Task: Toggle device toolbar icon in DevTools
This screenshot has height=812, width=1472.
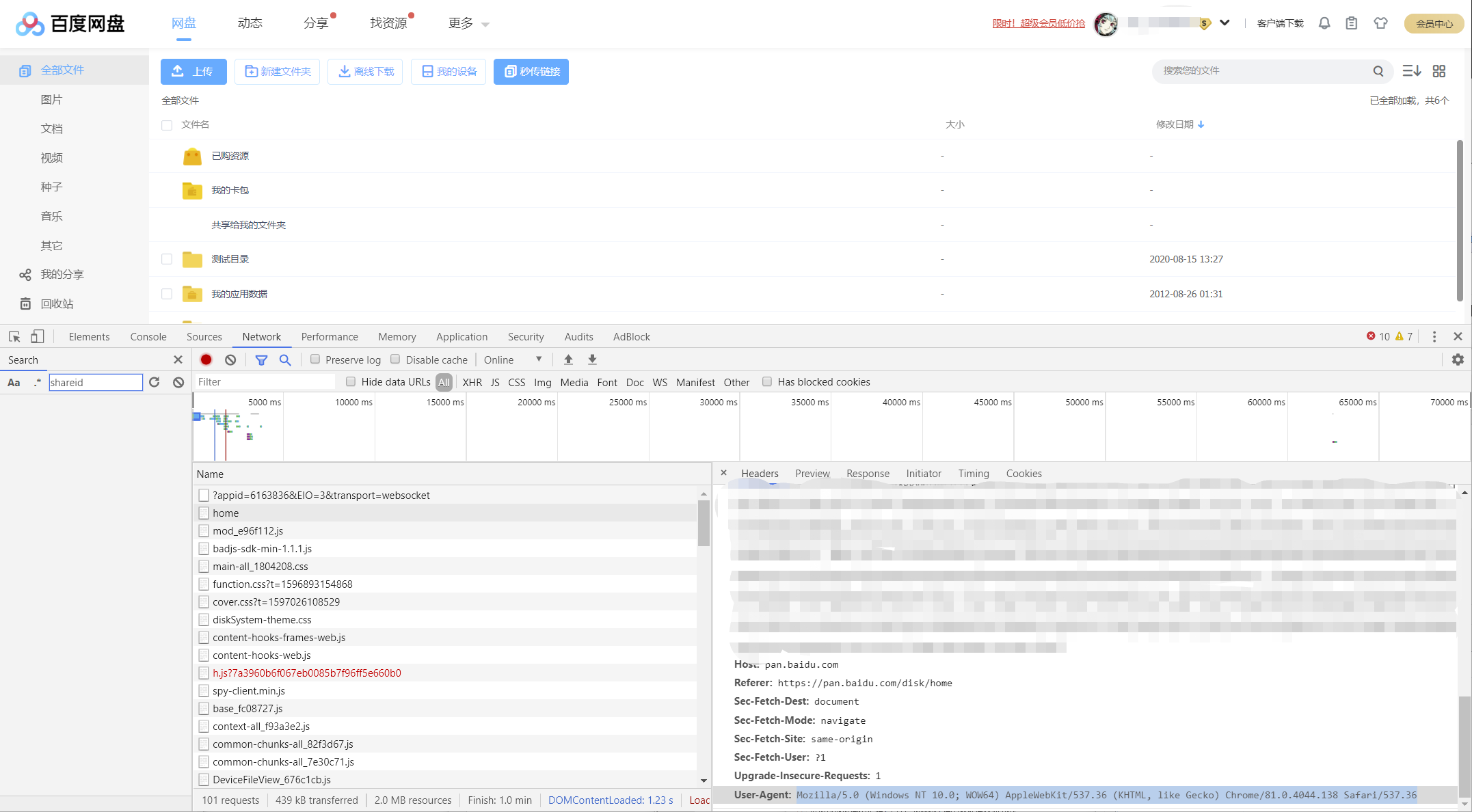Action: pos(38,336)
